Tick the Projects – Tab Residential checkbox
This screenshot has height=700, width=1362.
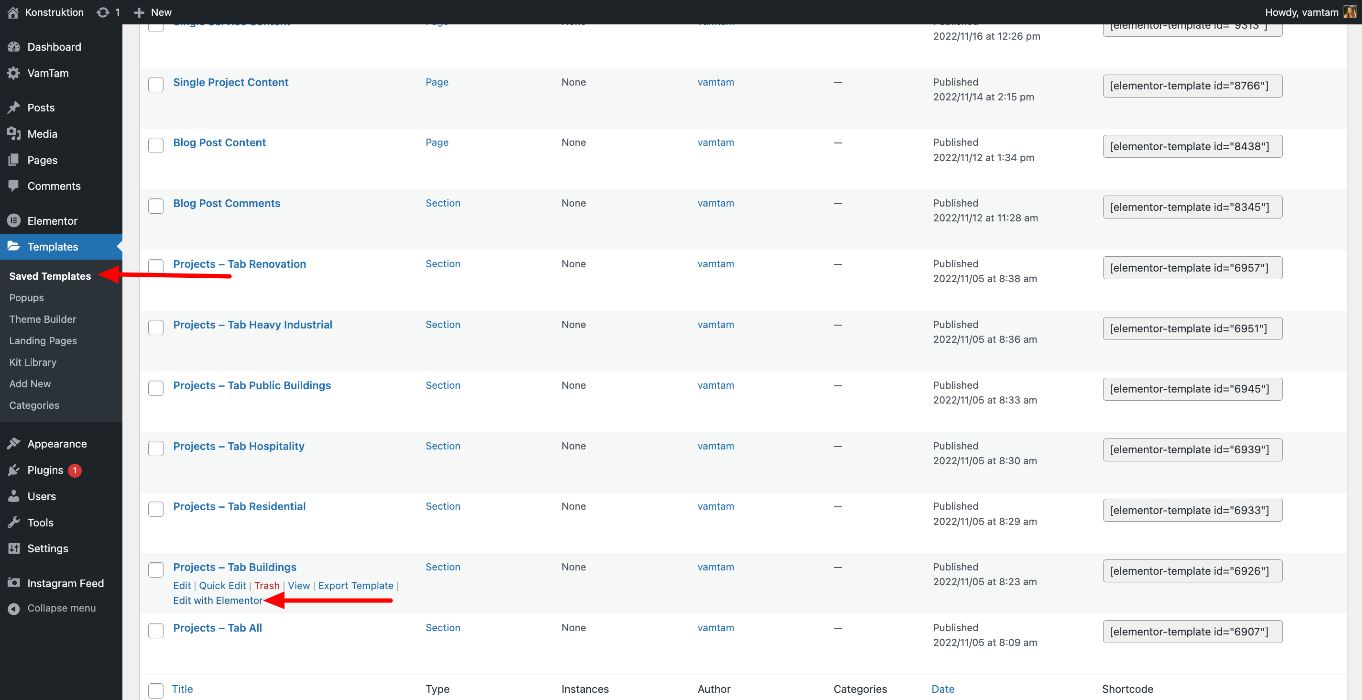(156, 509)
